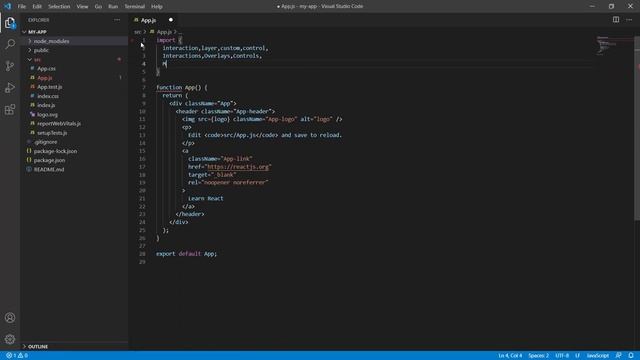Click the editor vertical scrollbar

point(637,129)
